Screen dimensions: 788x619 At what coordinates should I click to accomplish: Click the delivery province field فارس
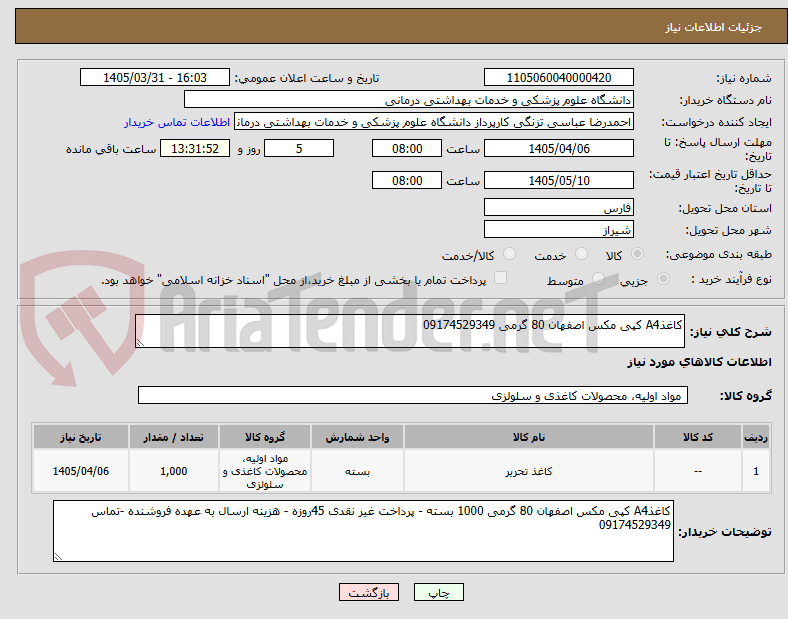coord(559,207)
